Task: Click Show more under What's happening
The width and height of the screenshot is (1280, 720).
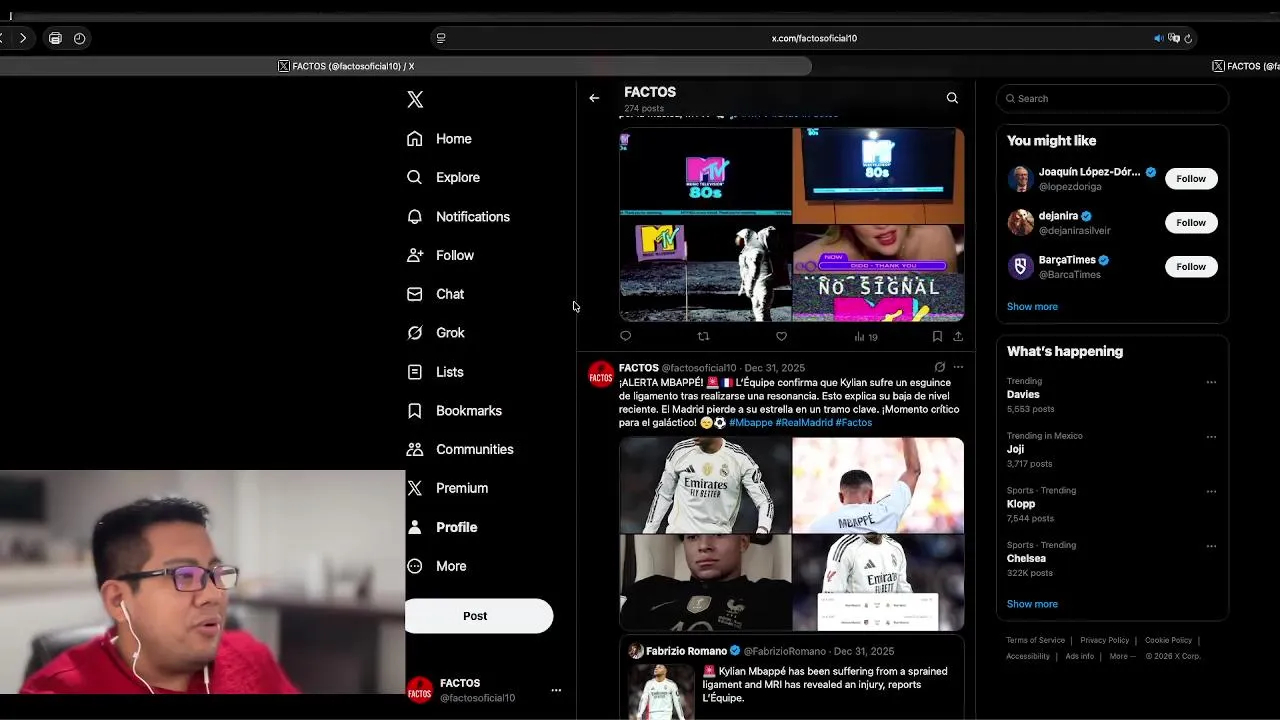Action: pyautogui.click(x=1032, y=604)
